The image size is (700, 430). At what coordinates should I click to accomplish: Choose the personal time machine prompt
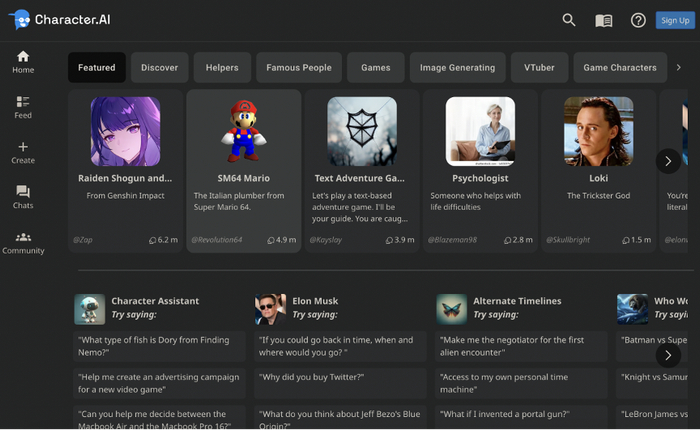(521, 383)
